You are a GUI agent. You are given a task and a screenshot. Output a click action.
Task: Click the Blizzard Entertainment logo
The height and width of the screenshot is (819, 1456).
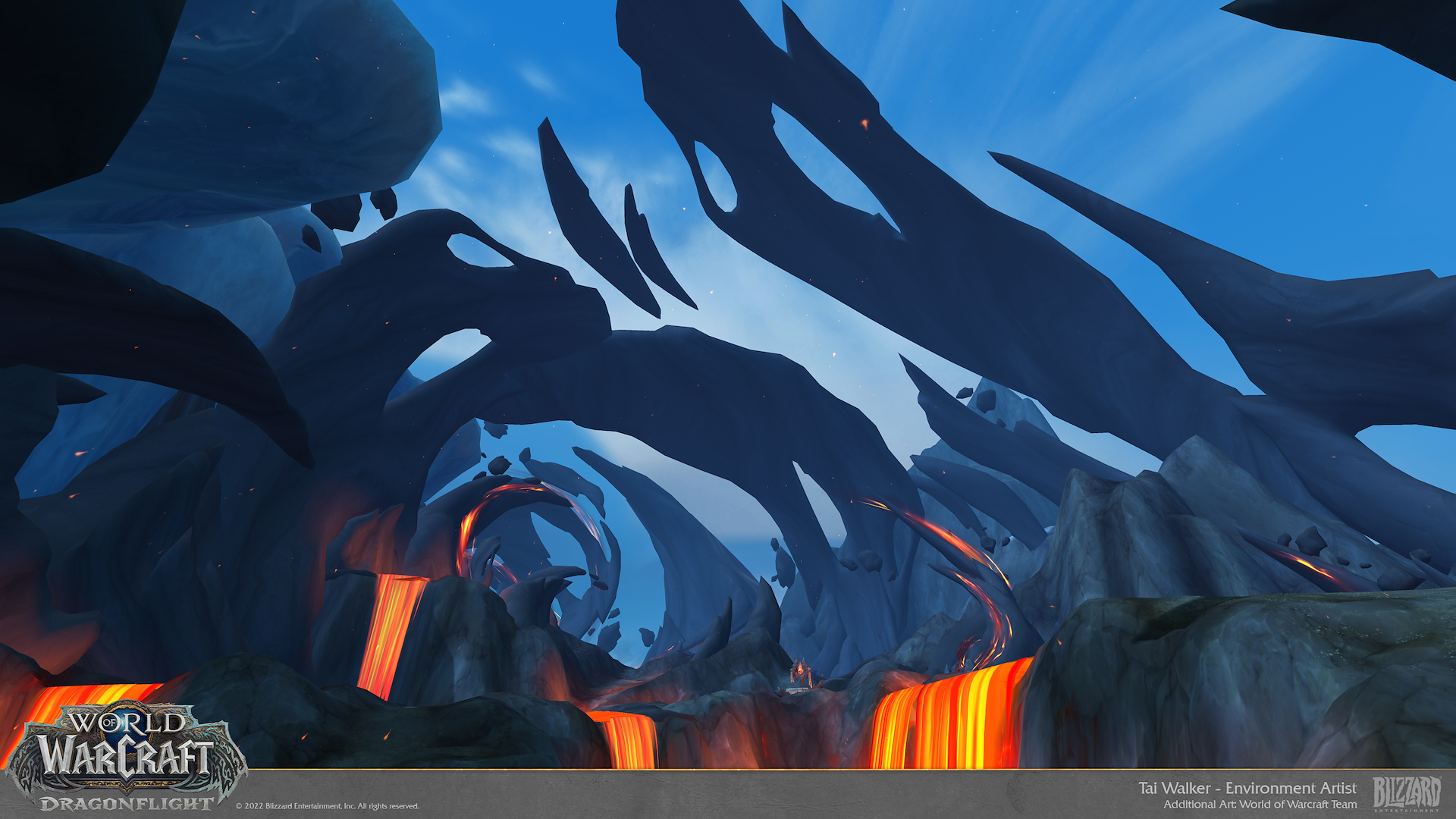point(1407,794)
